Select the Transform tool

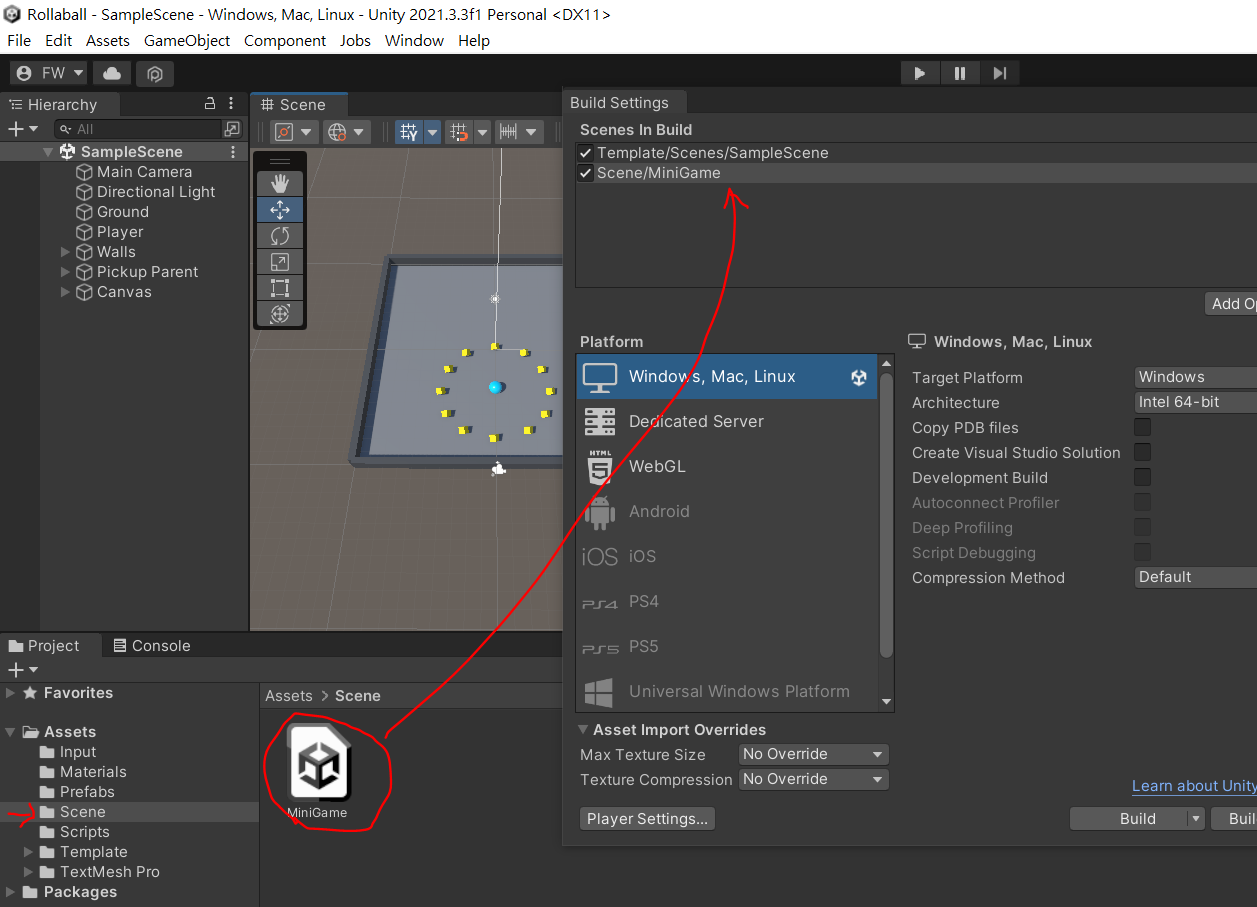(280, 314)
